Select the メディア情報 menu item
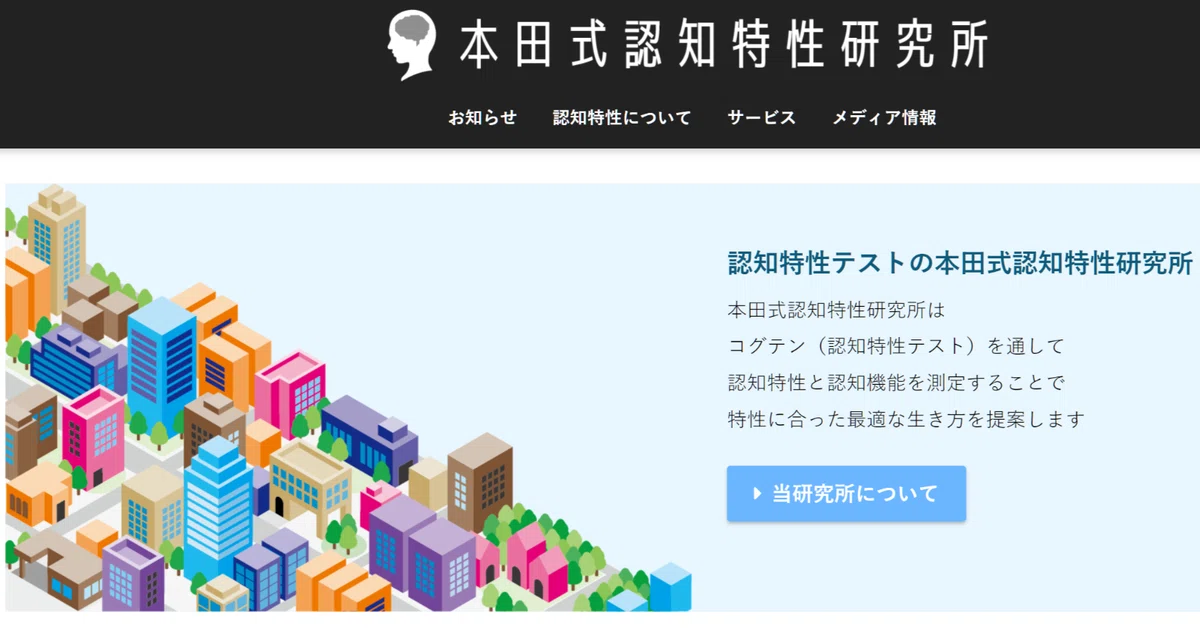This screenshot has width=1200, height=628. coord(884,118)
